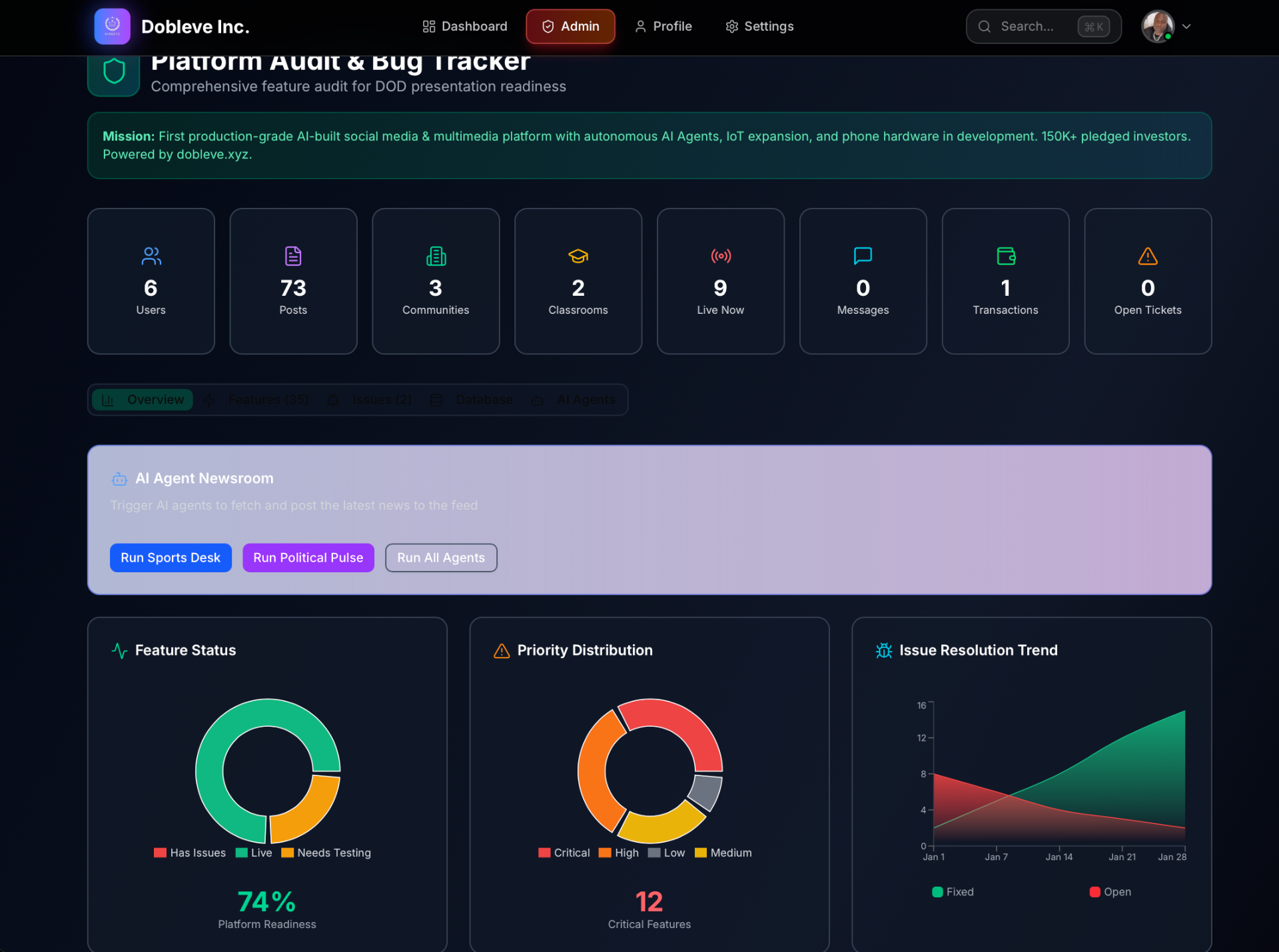Expand the user avatar dropdown chevron
Viewport: 1279px width, 952px height.
click(1186, 27)
